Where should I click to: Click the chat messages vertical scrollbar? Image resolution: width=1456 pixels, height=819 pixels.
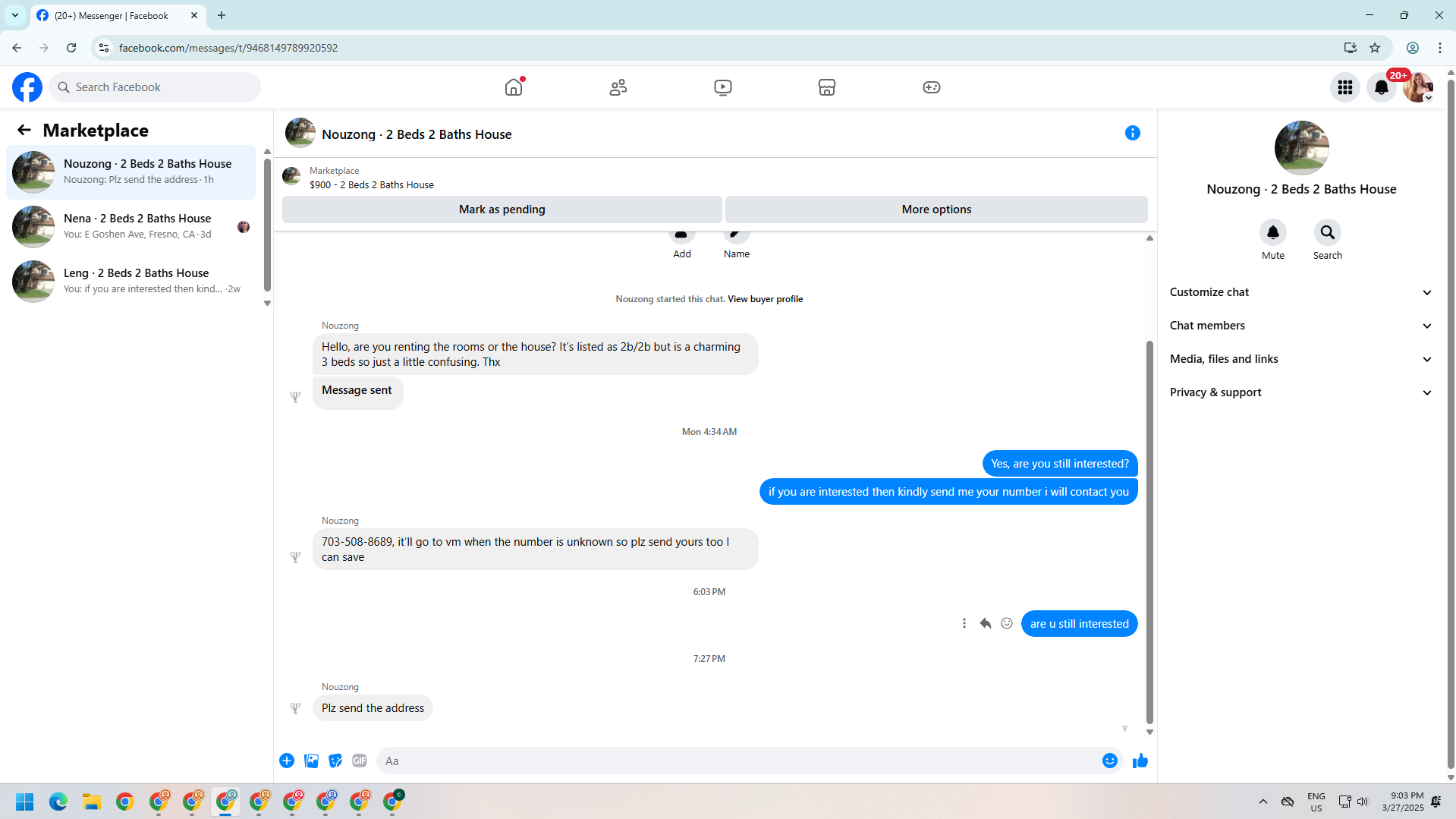1149,532
